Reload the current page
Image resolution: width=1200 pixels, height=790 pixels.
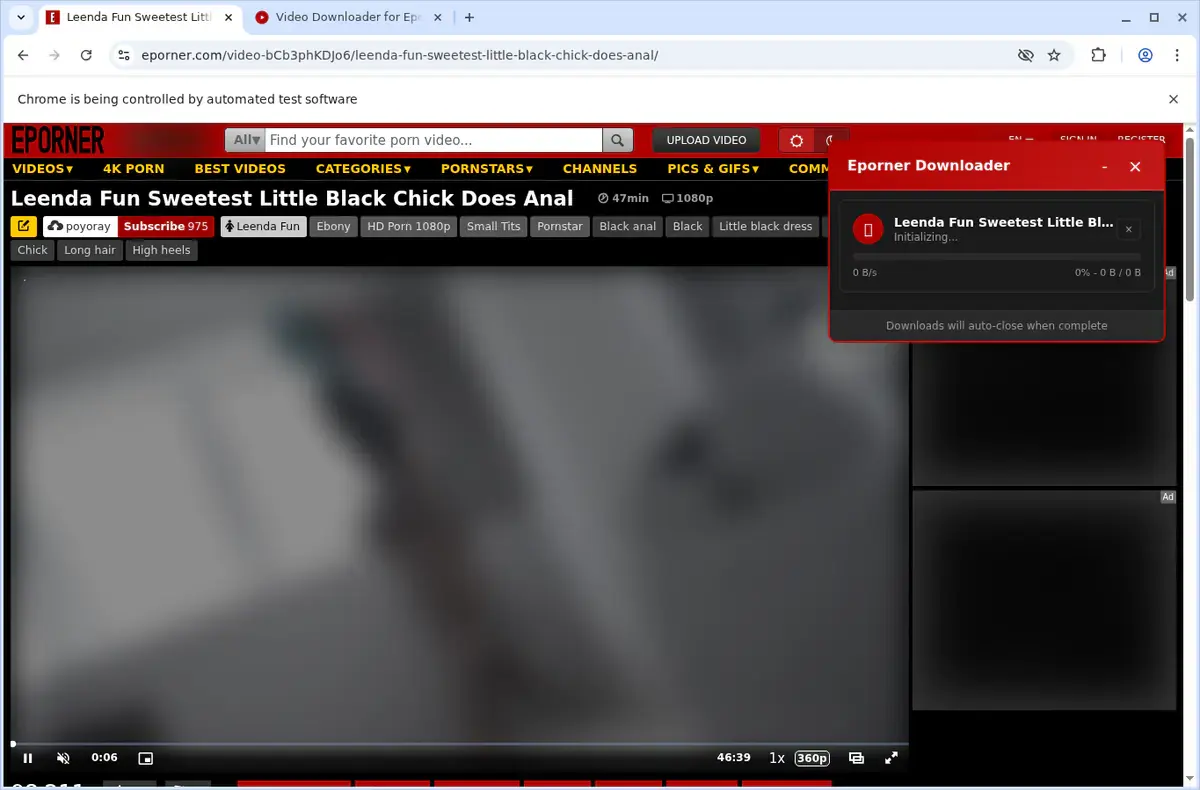pyautogui.click(x=86, y=56)
